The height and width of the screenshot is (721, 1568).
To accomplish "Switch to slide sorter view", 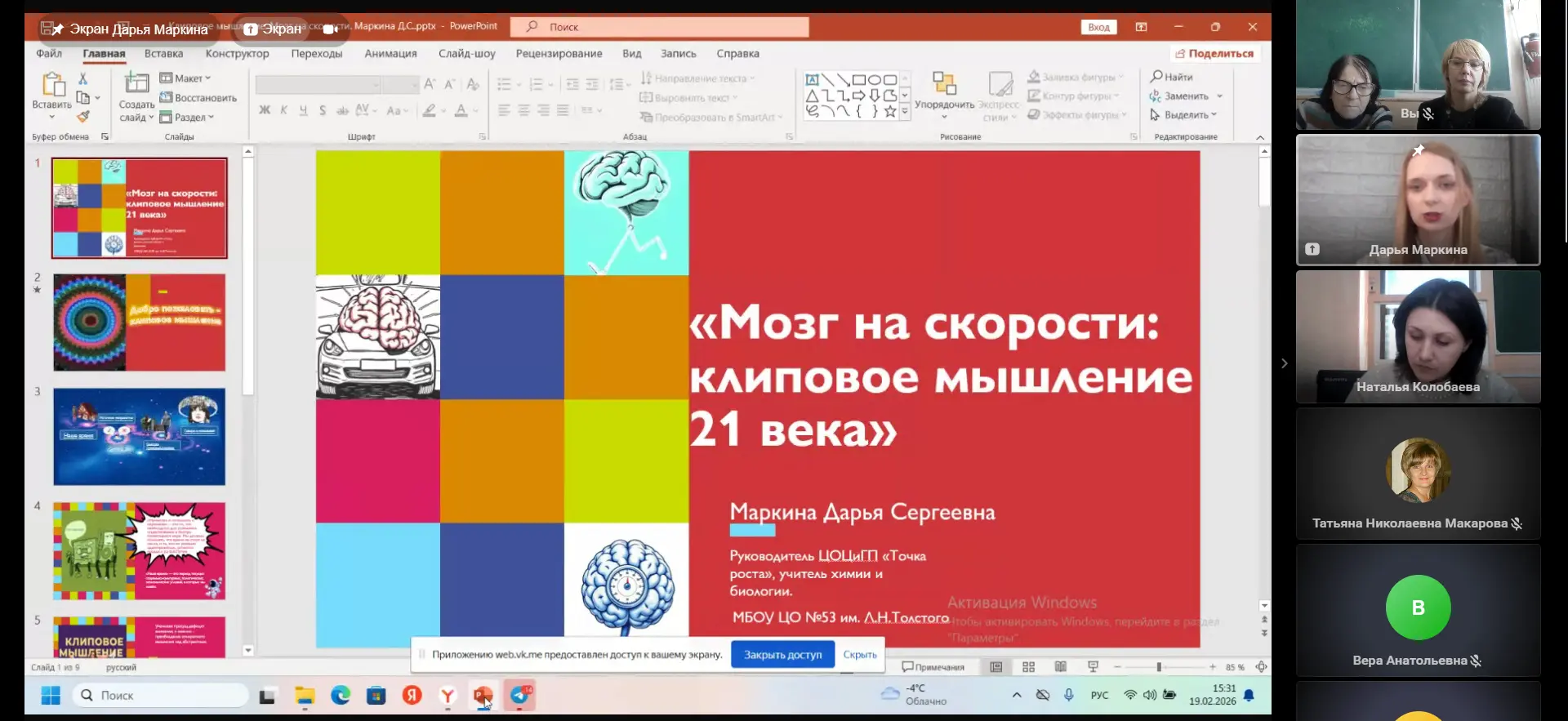I will [1028, 667].
